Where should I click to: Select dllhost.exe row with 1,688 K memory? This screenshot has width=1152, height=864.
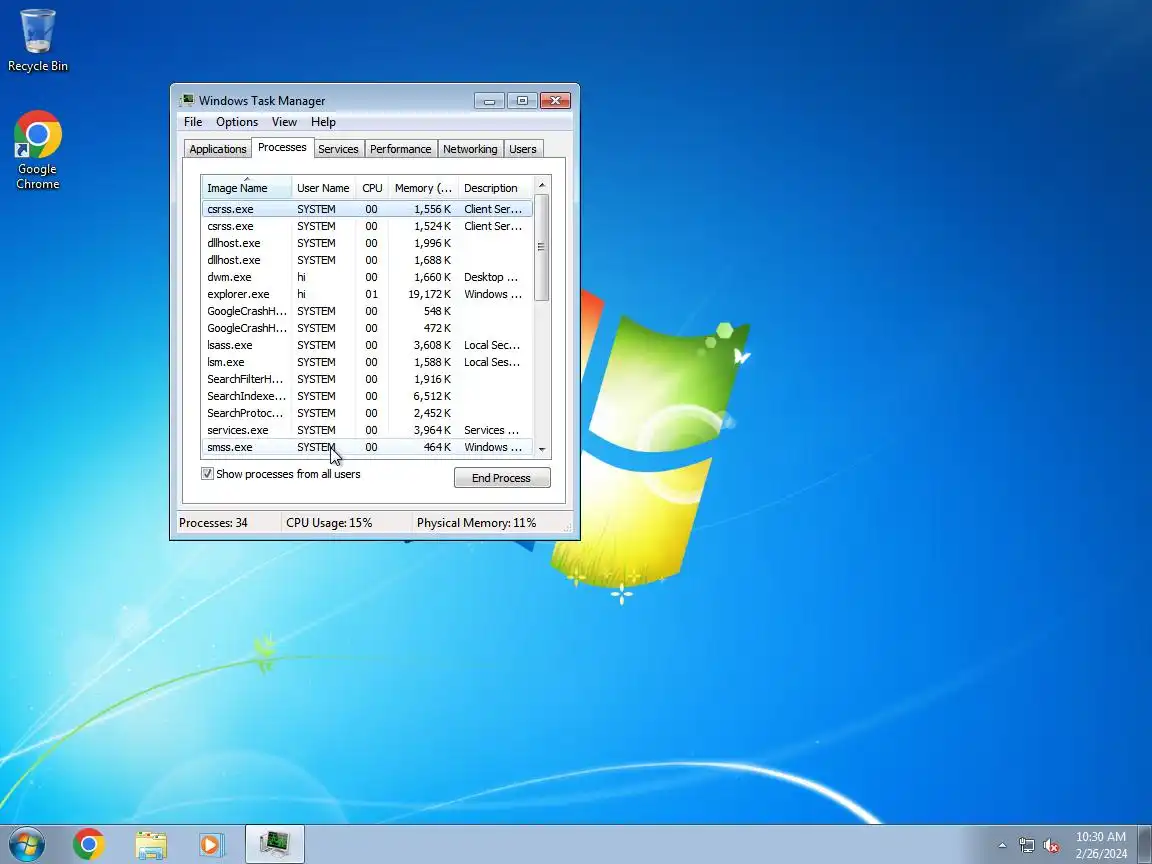point(367,260)
